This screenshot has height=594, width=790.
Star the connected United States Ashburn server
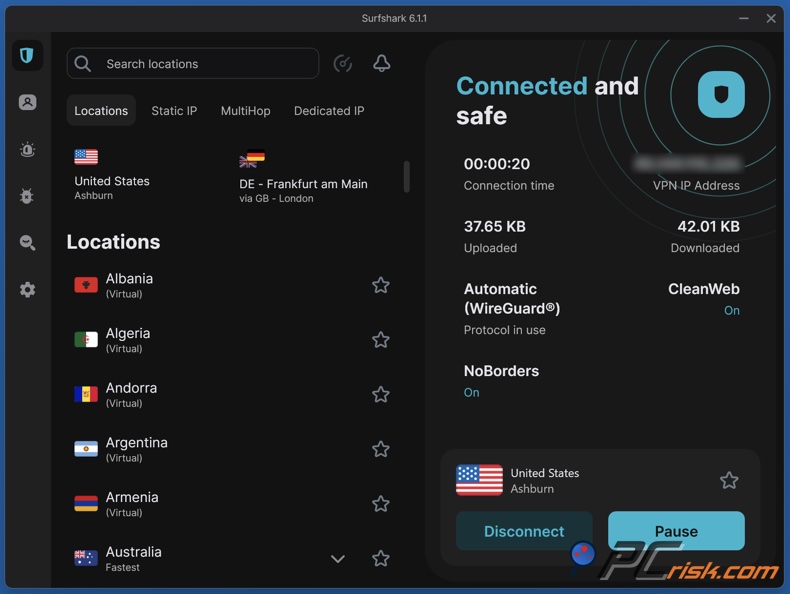pos(729,481)
